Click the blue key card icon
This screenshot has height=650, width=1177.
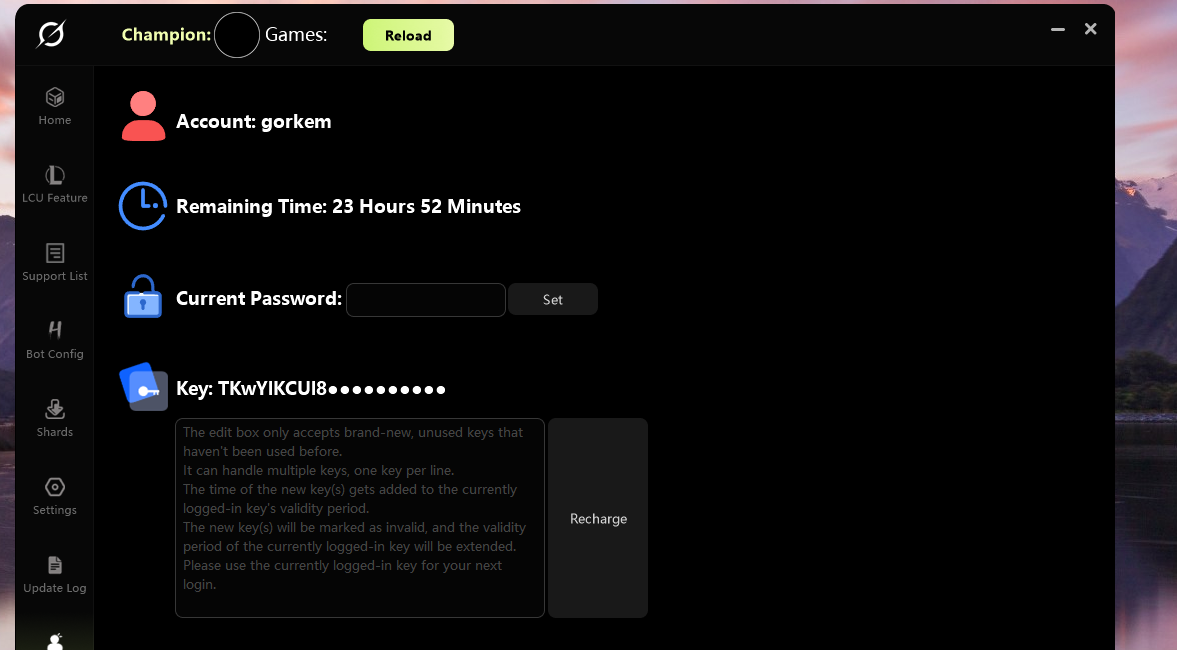[x=143, y=386]
